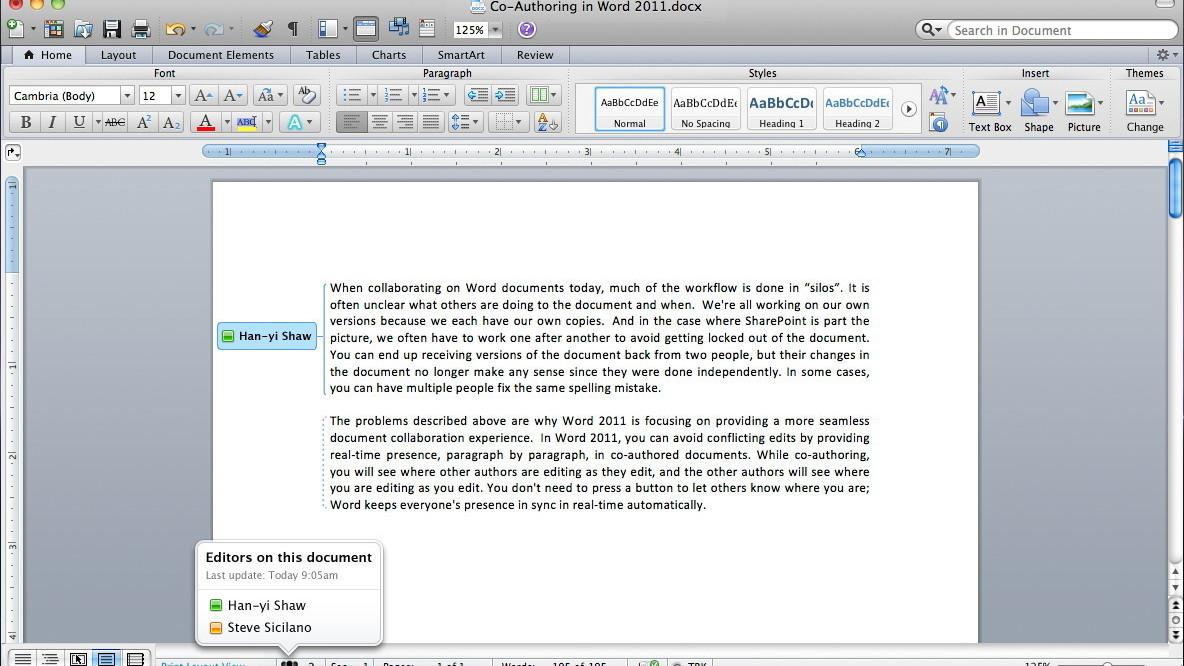Decrease font size with shrink icon

coord(233,95)
